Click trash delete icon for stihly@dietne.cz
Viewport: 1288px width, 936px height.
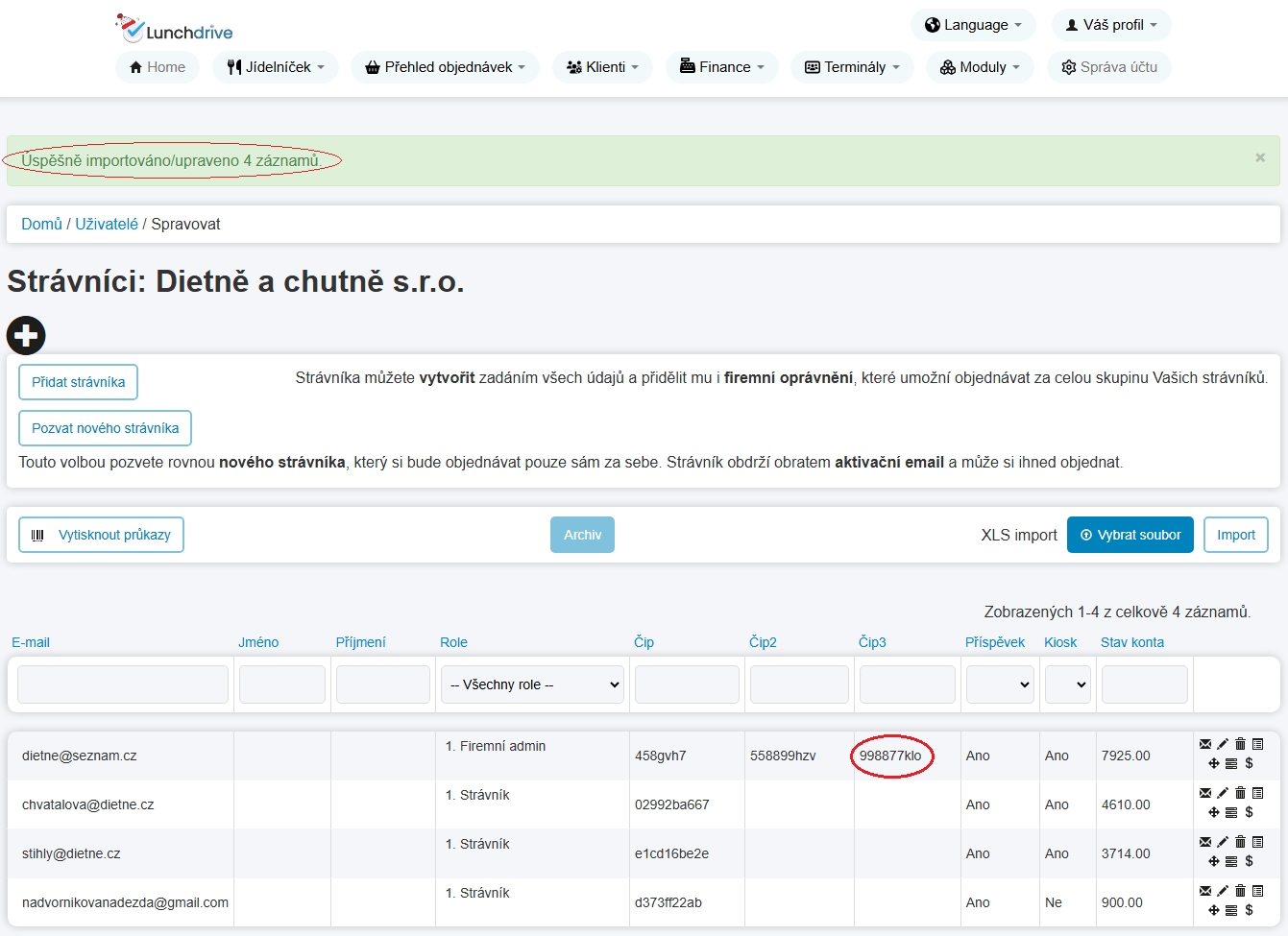click(1240, 842)
